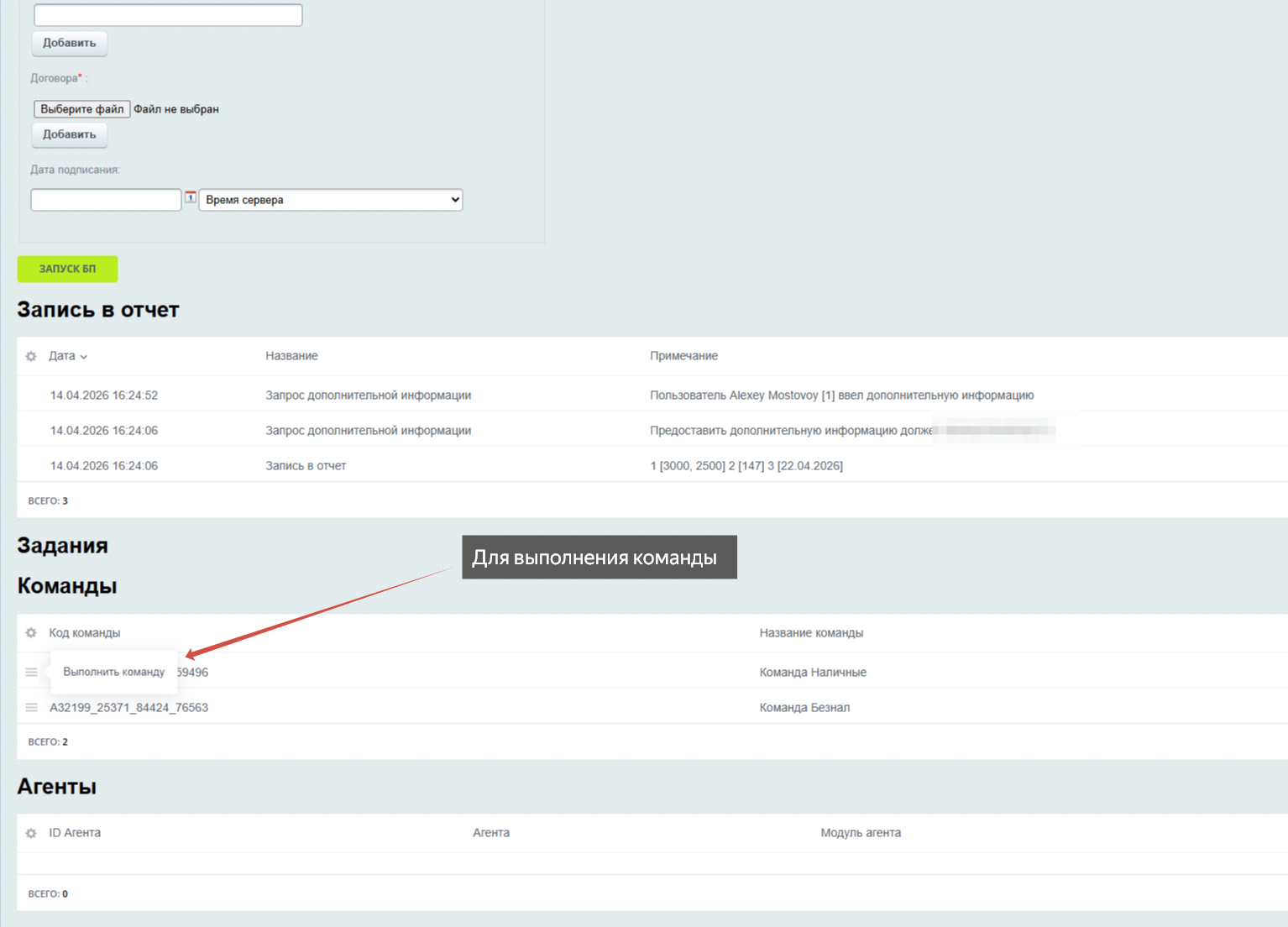This screenshot has width=1288, height=927.
Task: Open settings gear of the Команды table
Action: click(x=31, y=633)
